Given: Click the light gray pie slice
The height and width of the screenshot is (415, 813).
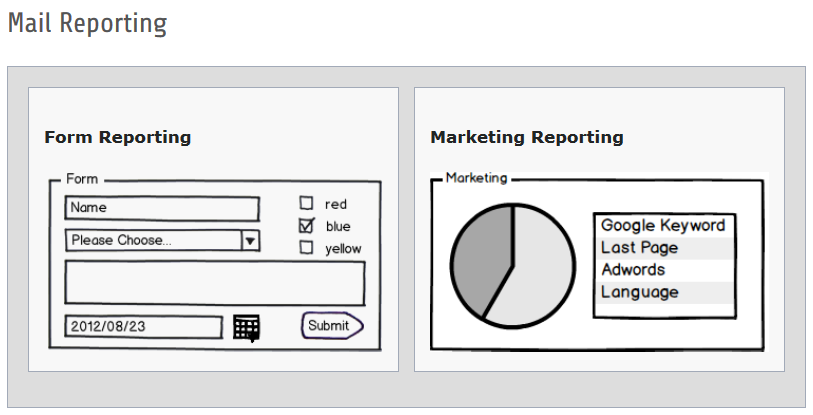Looking at the screenshot, I should pyautogui.click(x=543, y=270).
